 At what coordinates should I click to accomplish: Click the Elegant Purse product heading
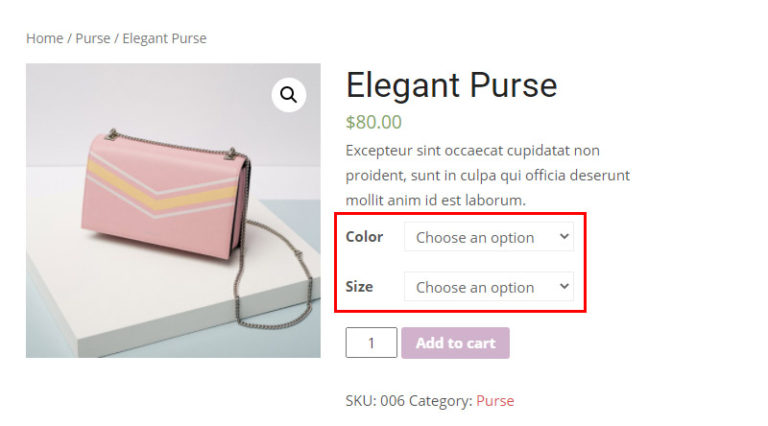(451, 85)
